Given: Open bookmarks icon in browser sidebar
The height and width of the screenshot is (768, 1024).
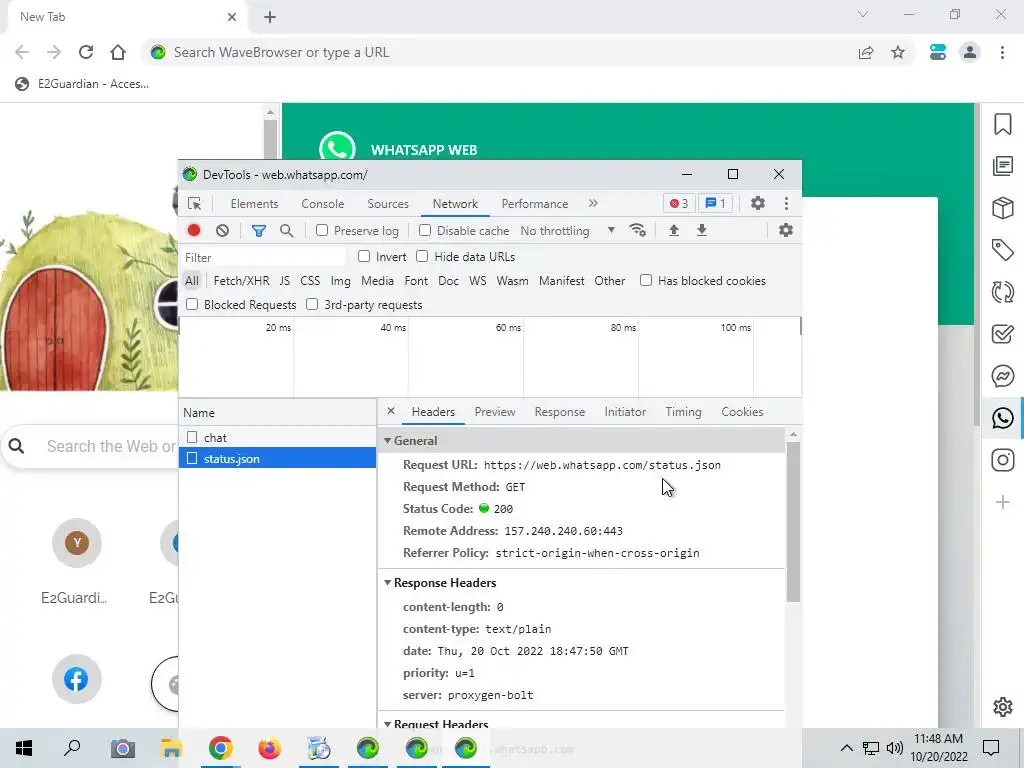Looking at the screenshot, I should pyautogui.click(x=1002, y=124).
